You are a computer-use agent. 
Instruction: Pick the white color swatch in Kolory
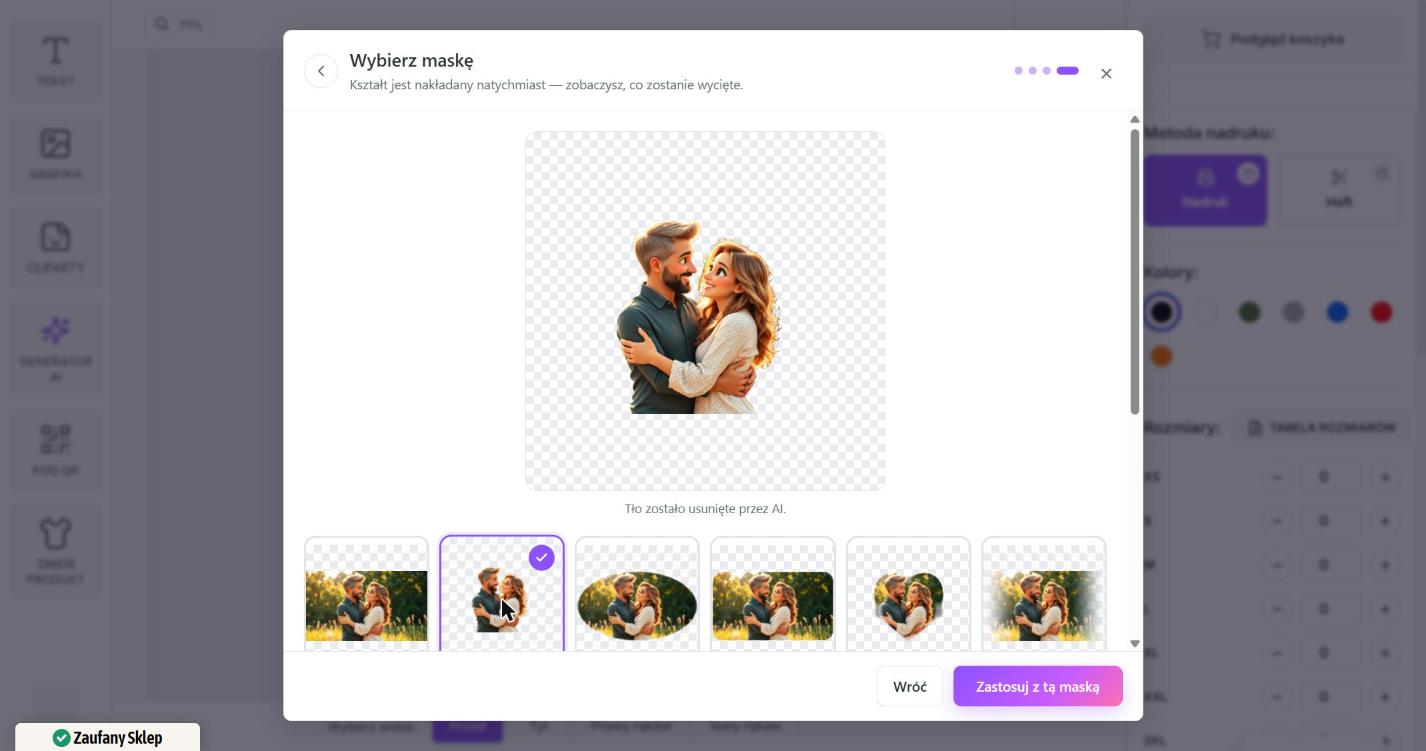[x=1206, y=313]
